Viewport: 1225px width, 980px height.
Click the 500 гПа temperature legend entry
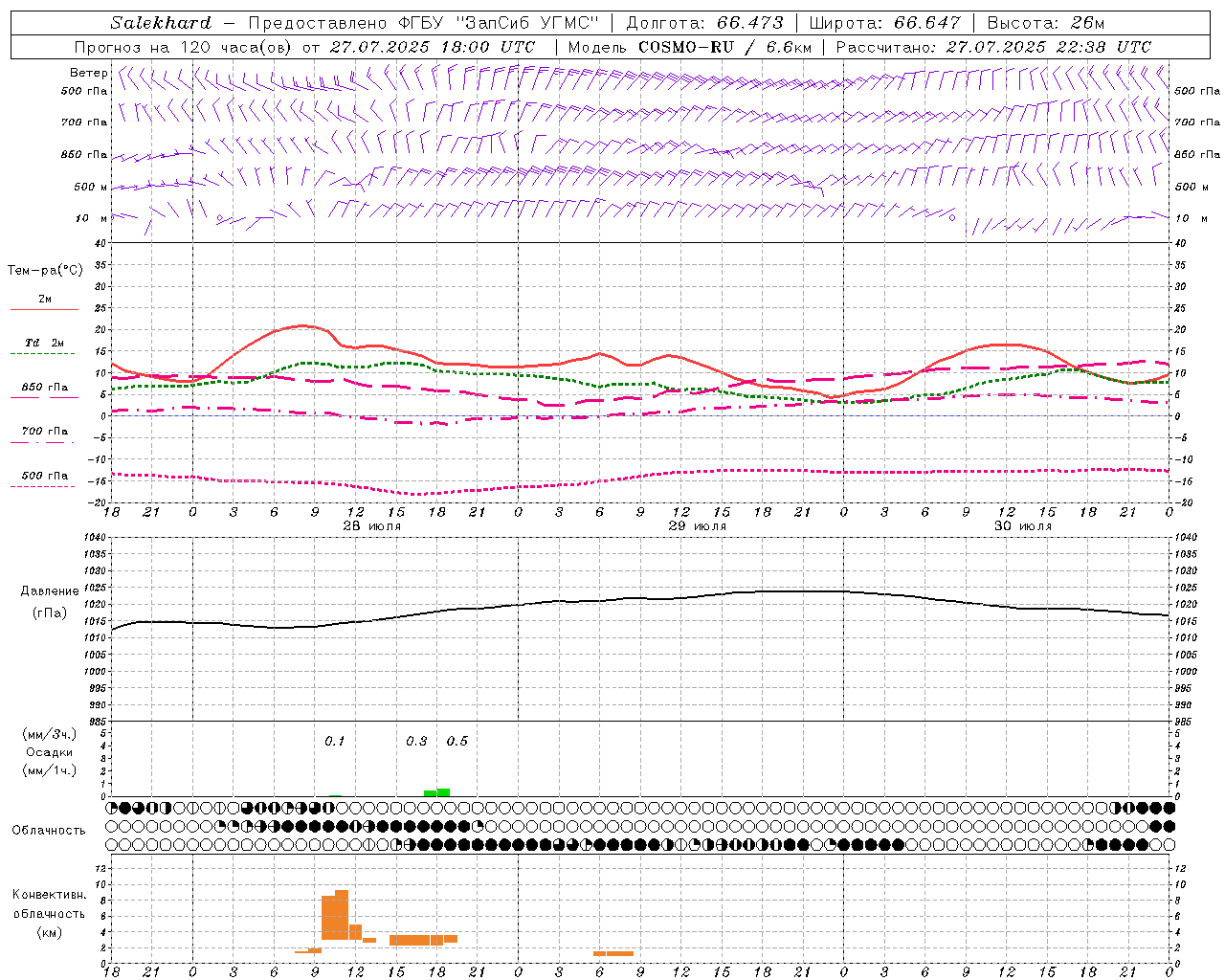(45, 476)
